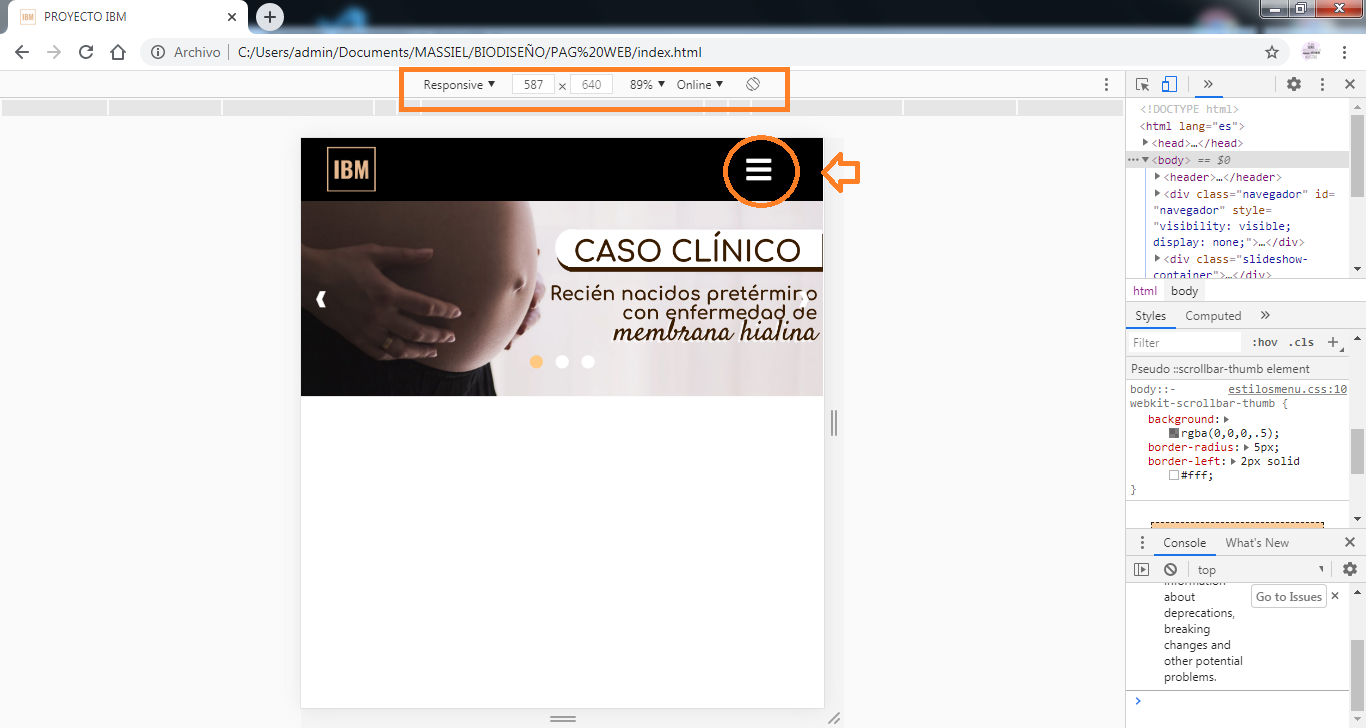
Task: Open a new browser tab
Action: [270, 17]
